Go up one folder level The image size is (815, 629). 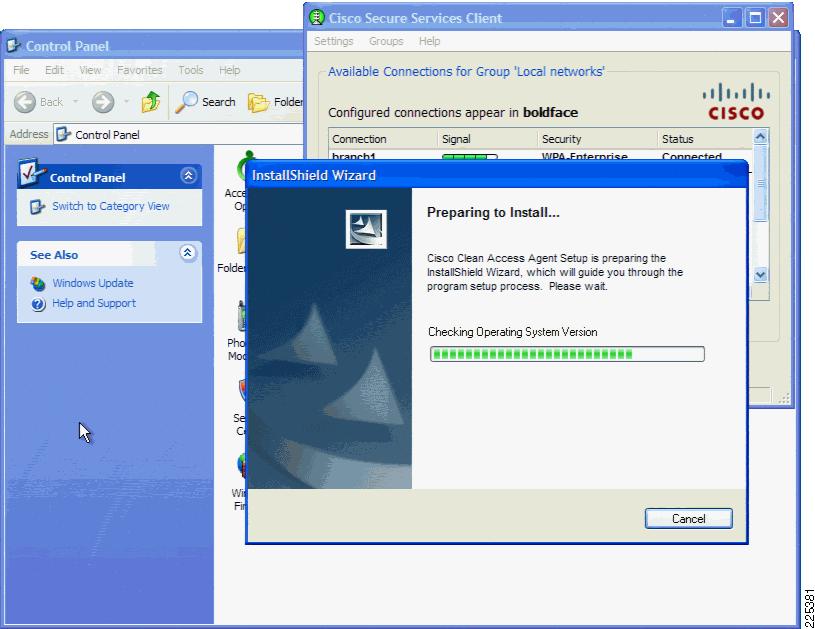[151, 102]
